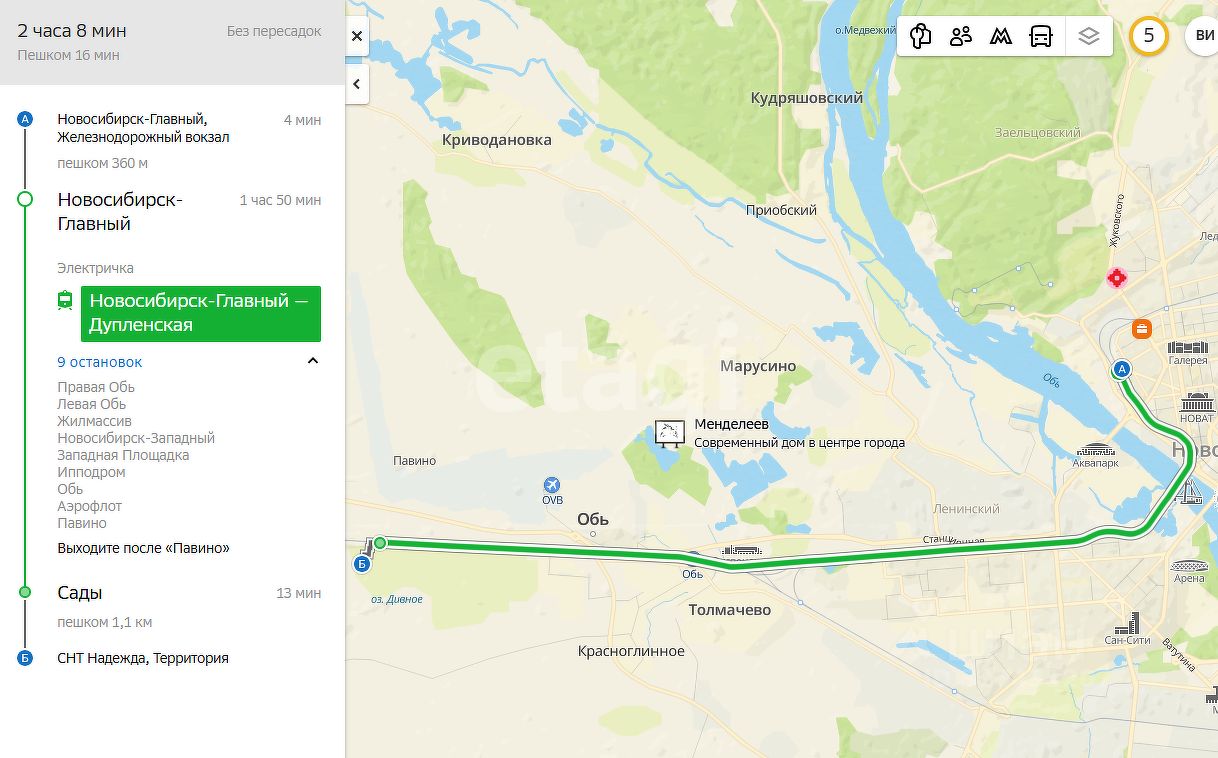Show metro layer on the map

[x=1001, y=37]
